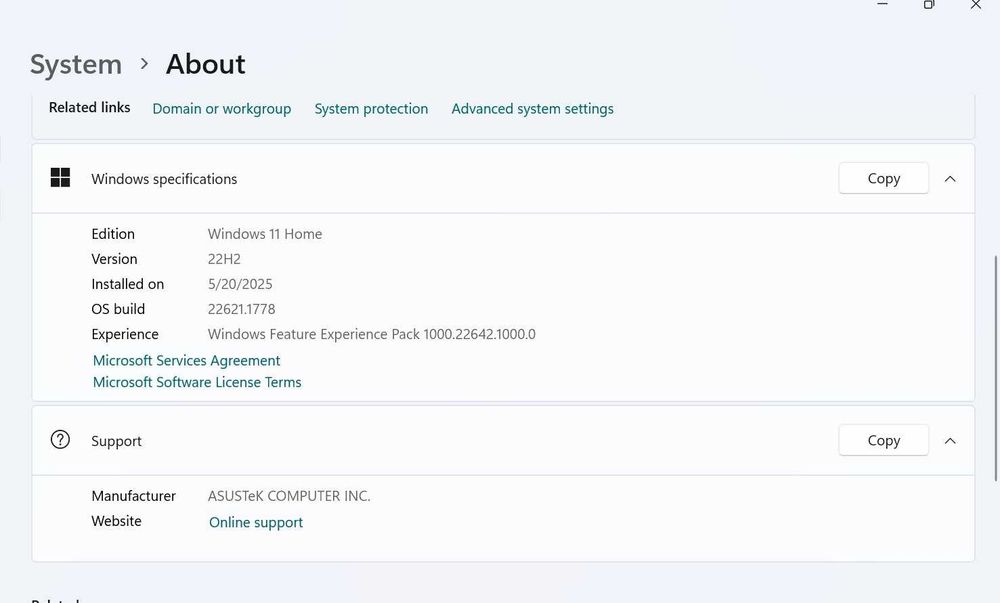Close the Settings window
This screenshot has height=603, width=1000.
coord(975,5)
